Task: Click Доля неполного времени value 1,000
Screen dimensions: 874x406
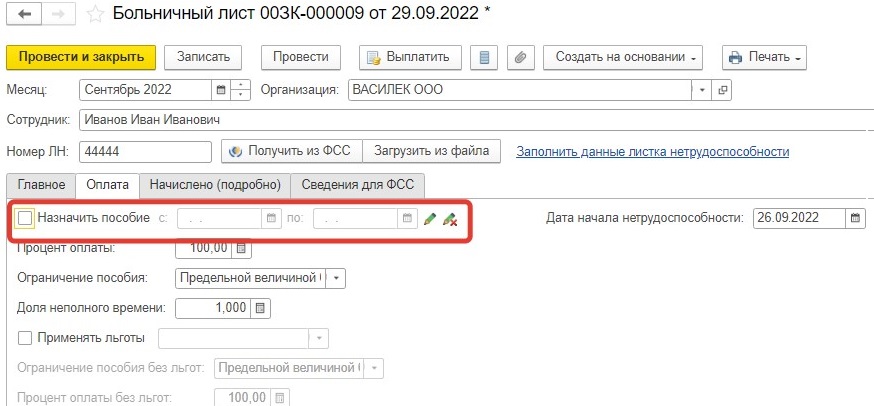Action: point(213,308)
